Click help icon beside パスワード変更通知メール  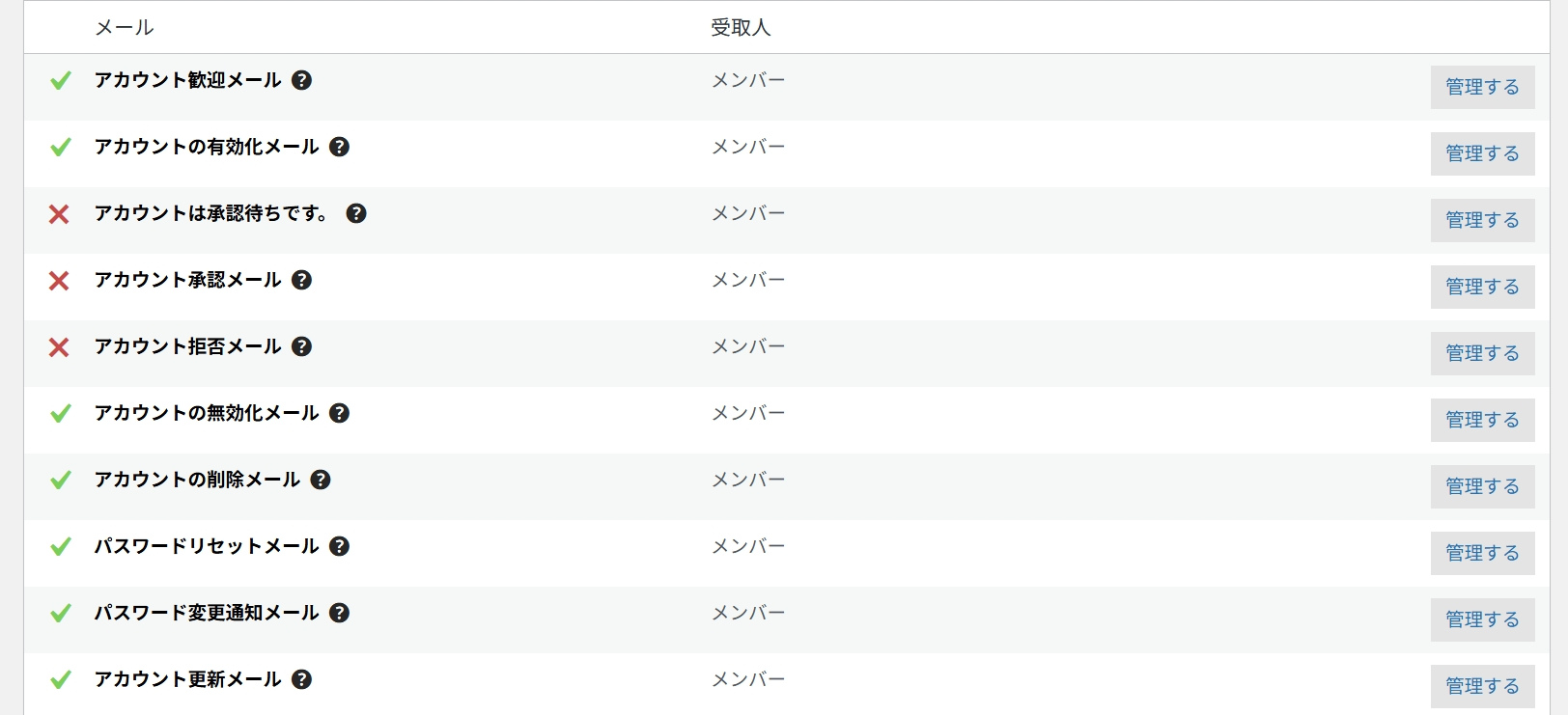pyautogui.click(x=339, y=613)
